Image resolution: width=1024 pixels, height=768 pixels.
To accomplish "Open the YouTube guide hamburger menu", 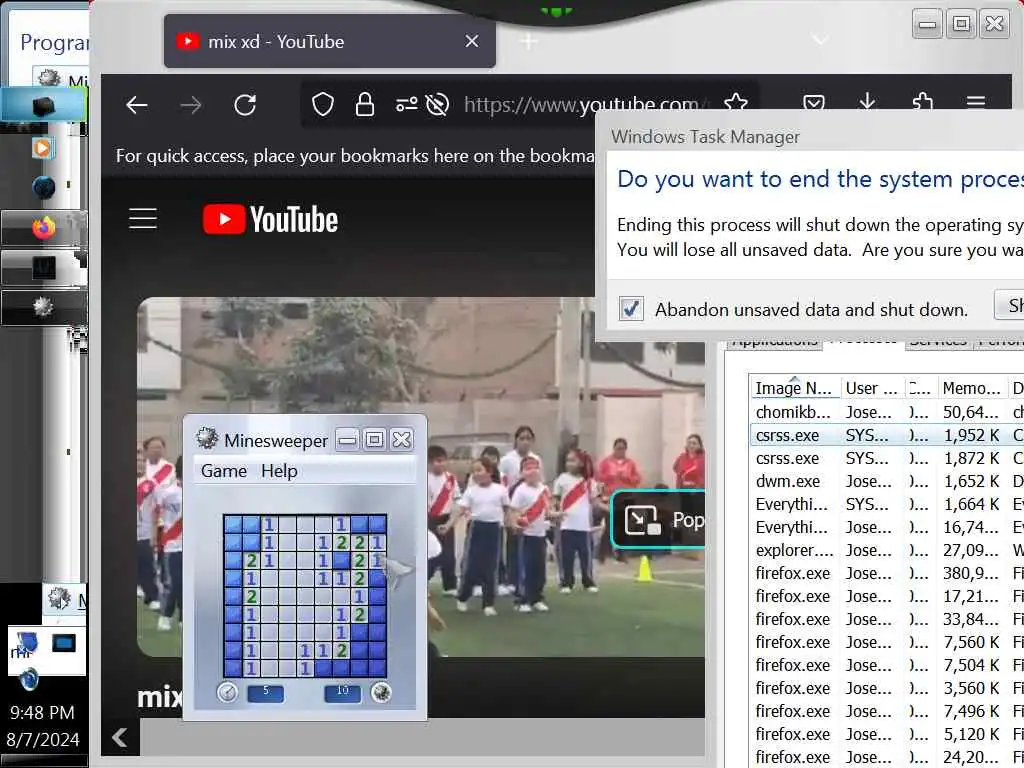I will click(x=143, y=219).
